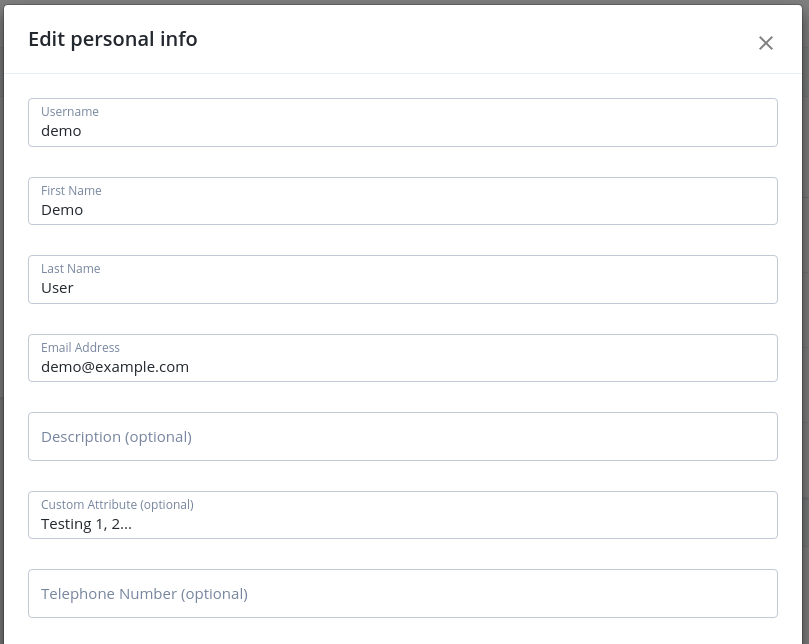Place cursor in the "Demo" first name text
The height and width of the screenshot is (644, 809).
tap(62, 210)
